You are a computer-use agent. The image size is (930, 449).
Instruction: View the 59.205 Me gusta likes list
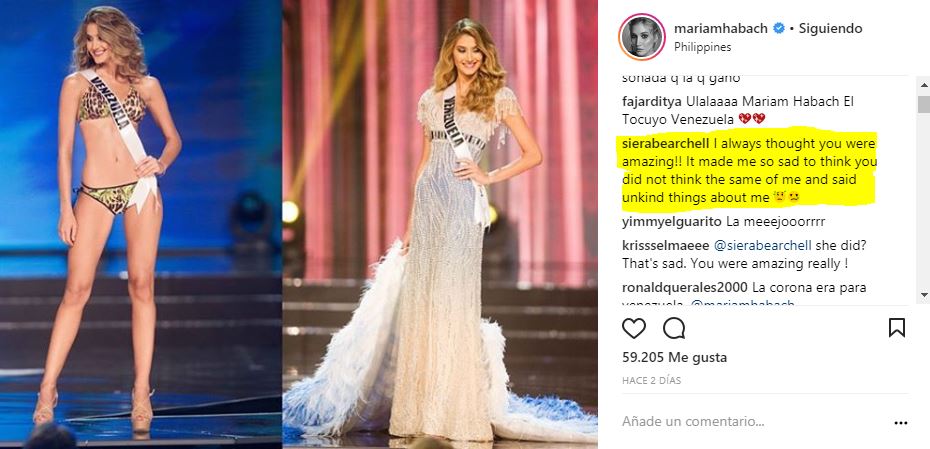click(x=674, y=358)
